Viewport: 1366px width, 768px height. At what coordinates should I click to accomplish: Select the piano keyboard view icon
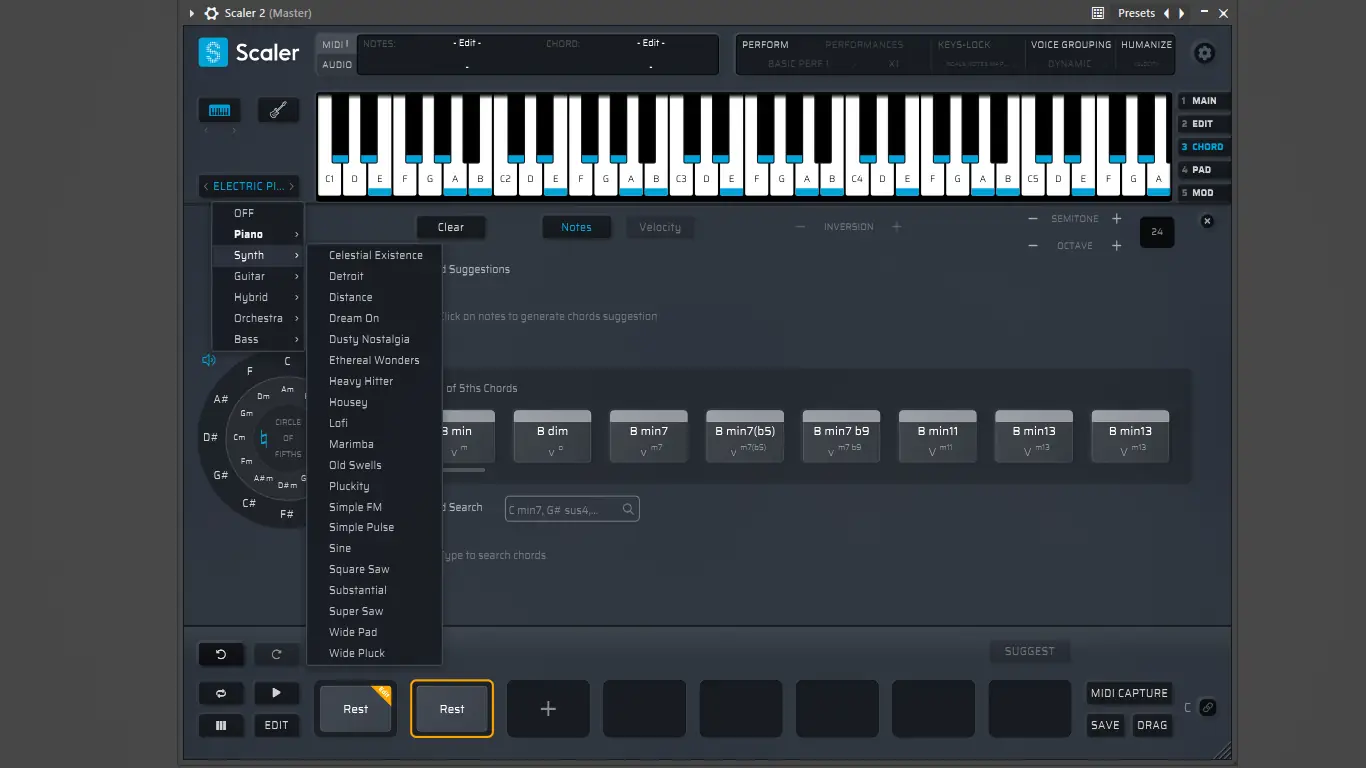point(219,110)
